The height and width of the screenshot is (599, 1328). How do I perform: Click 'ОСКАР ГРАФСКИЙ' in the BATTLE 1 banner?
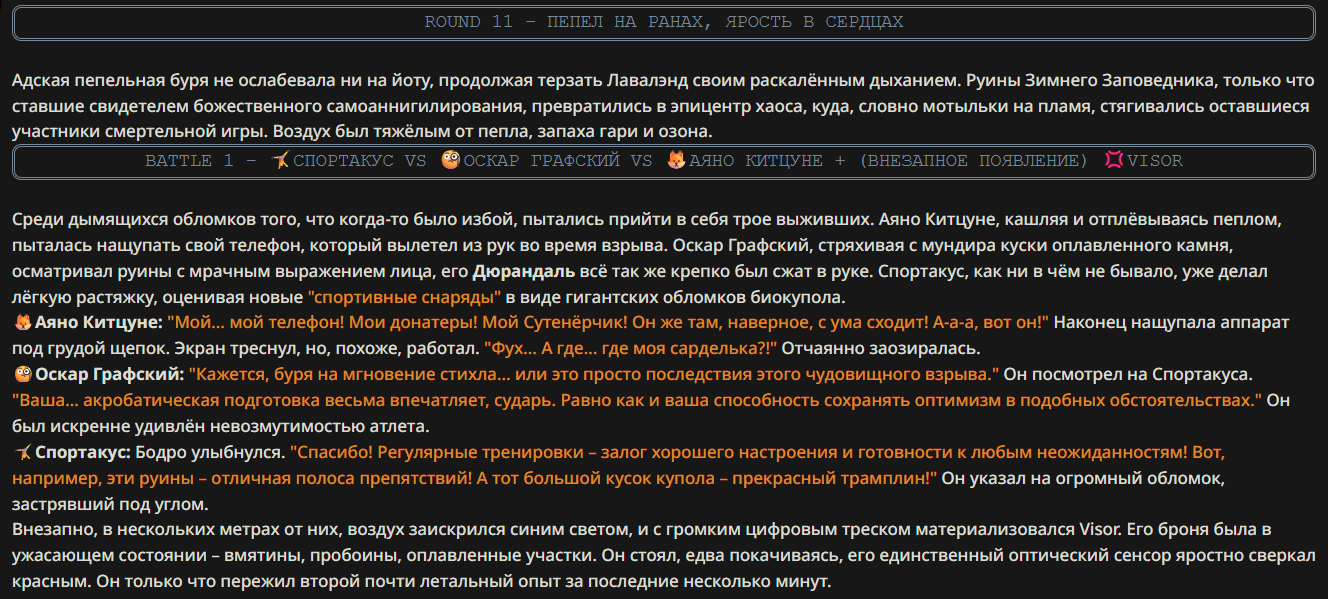coord(543,161)
